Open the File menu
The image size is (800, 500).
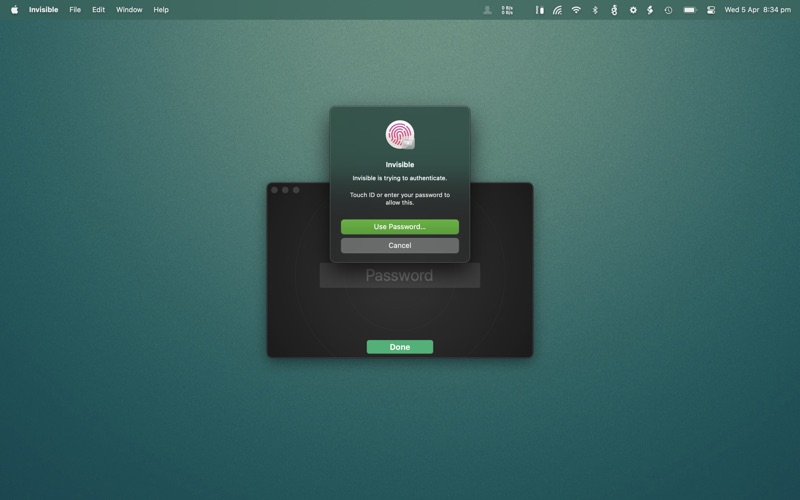pyautogui.click(x=75, y=10)
